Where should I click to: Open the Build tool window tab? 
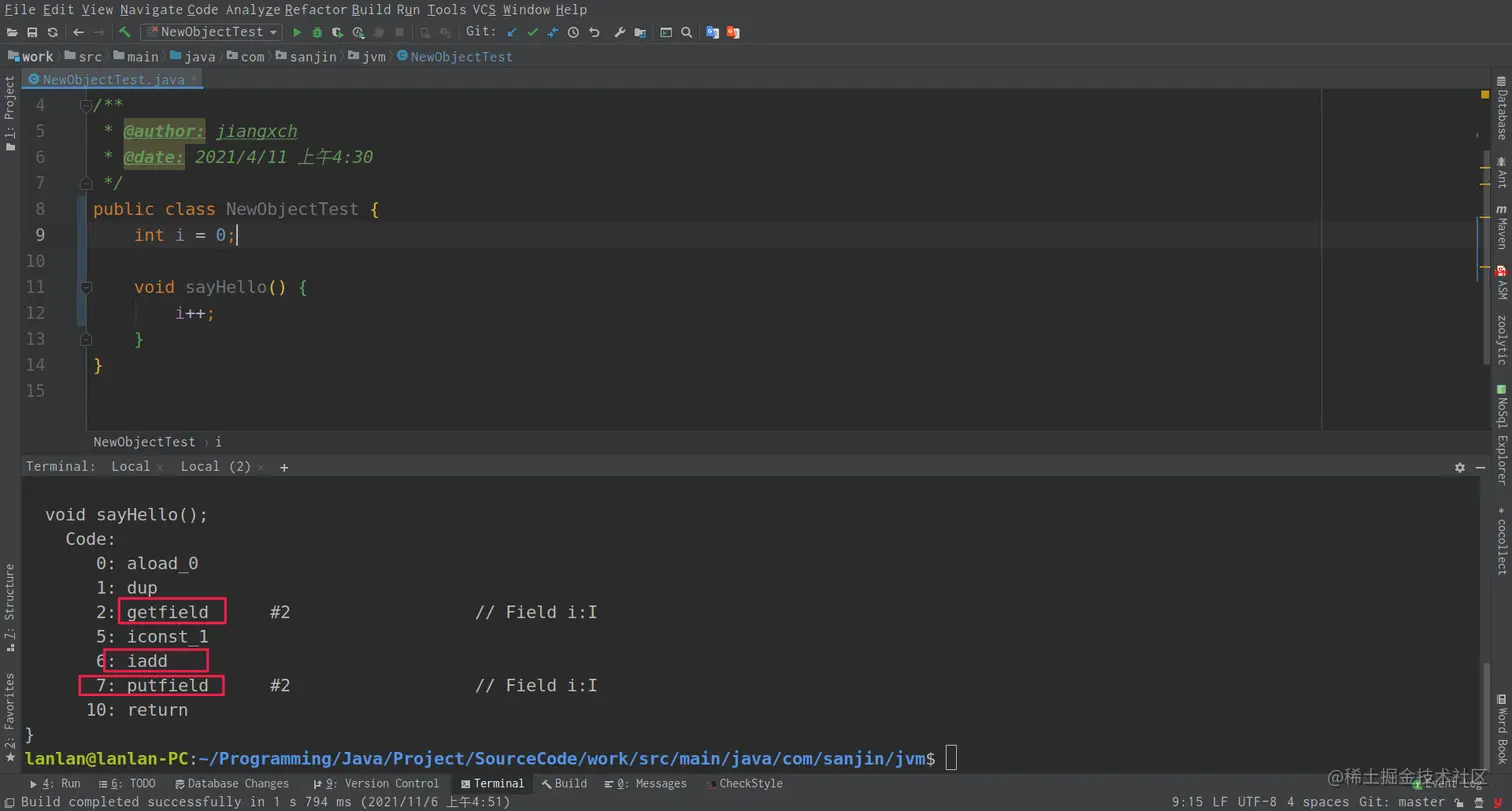pos(564,784)
